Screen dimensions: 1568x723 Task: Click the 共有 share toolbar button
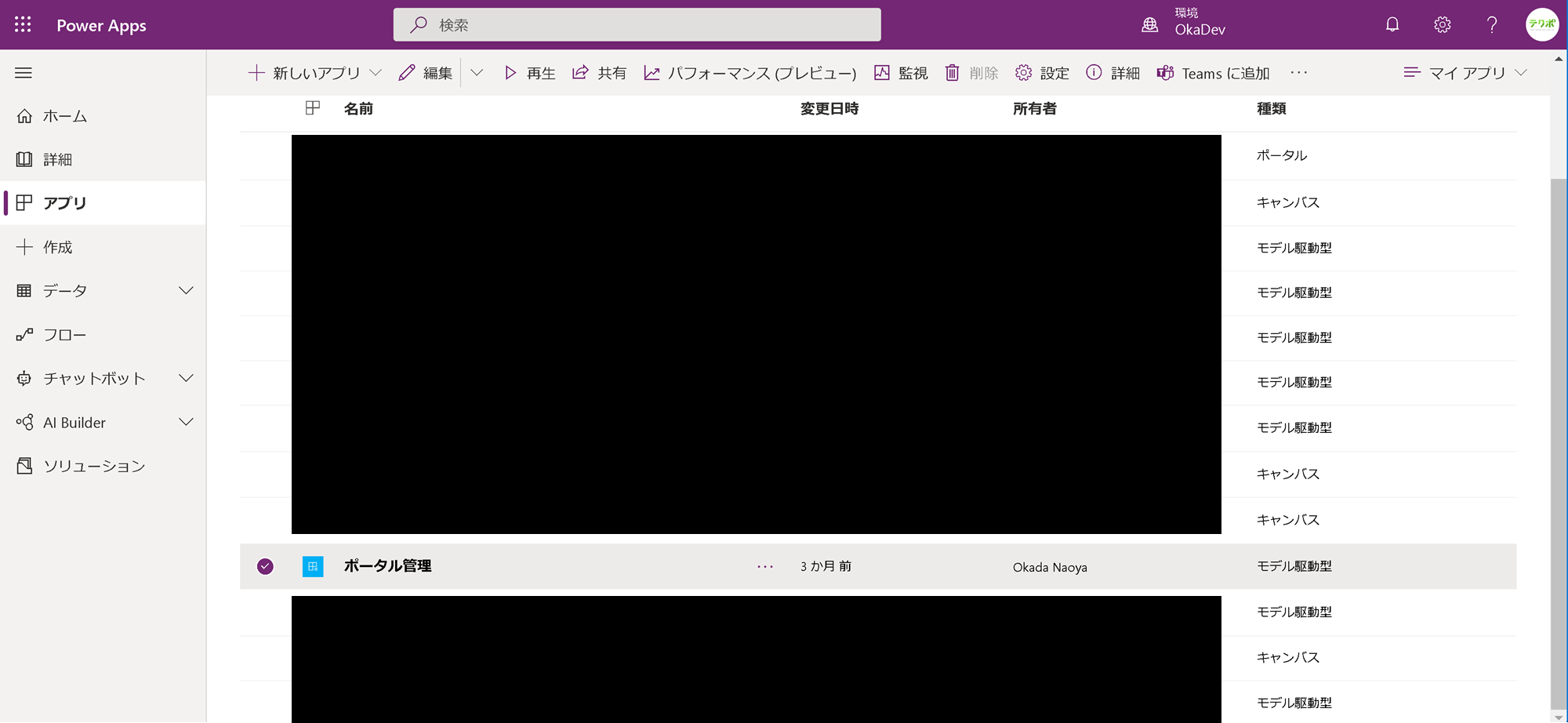pos(600,73)
